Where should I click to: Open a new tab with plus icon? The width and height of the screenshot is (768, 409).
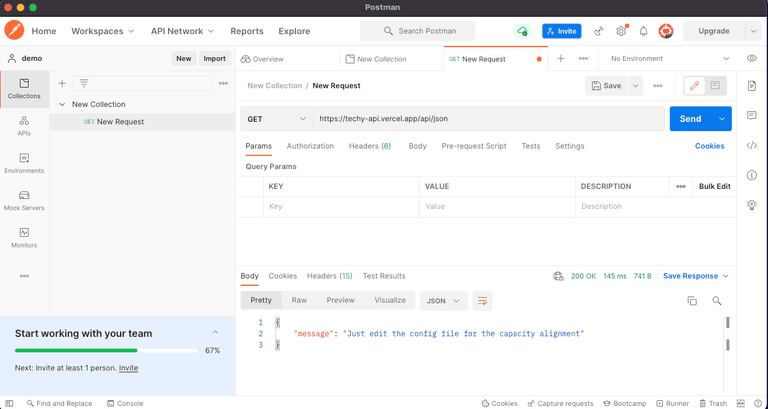click(561, 58)
